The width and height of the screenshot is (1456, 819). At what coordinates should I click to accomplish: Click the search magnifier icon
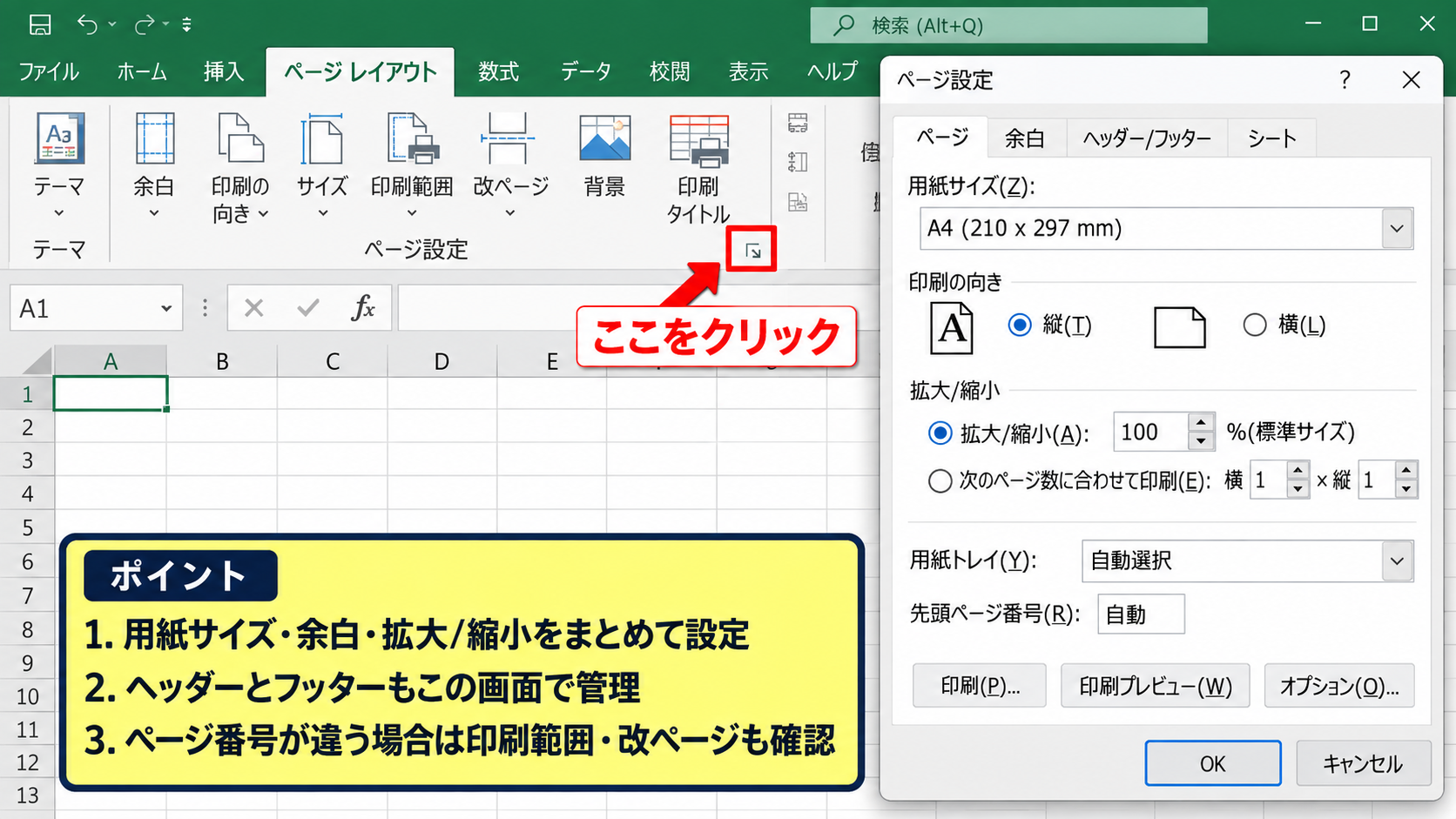[843, 25]
